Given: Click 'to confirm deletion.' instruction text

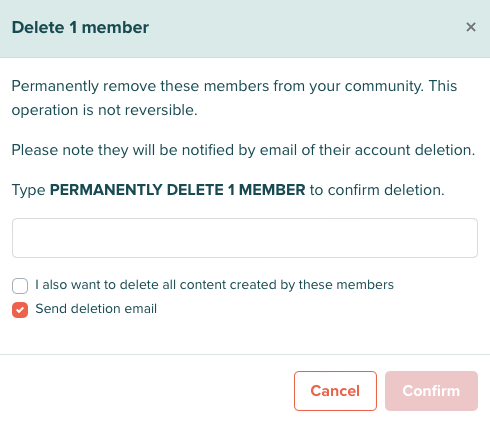Looking at the screenshot, I should click(x=377, y=190).
